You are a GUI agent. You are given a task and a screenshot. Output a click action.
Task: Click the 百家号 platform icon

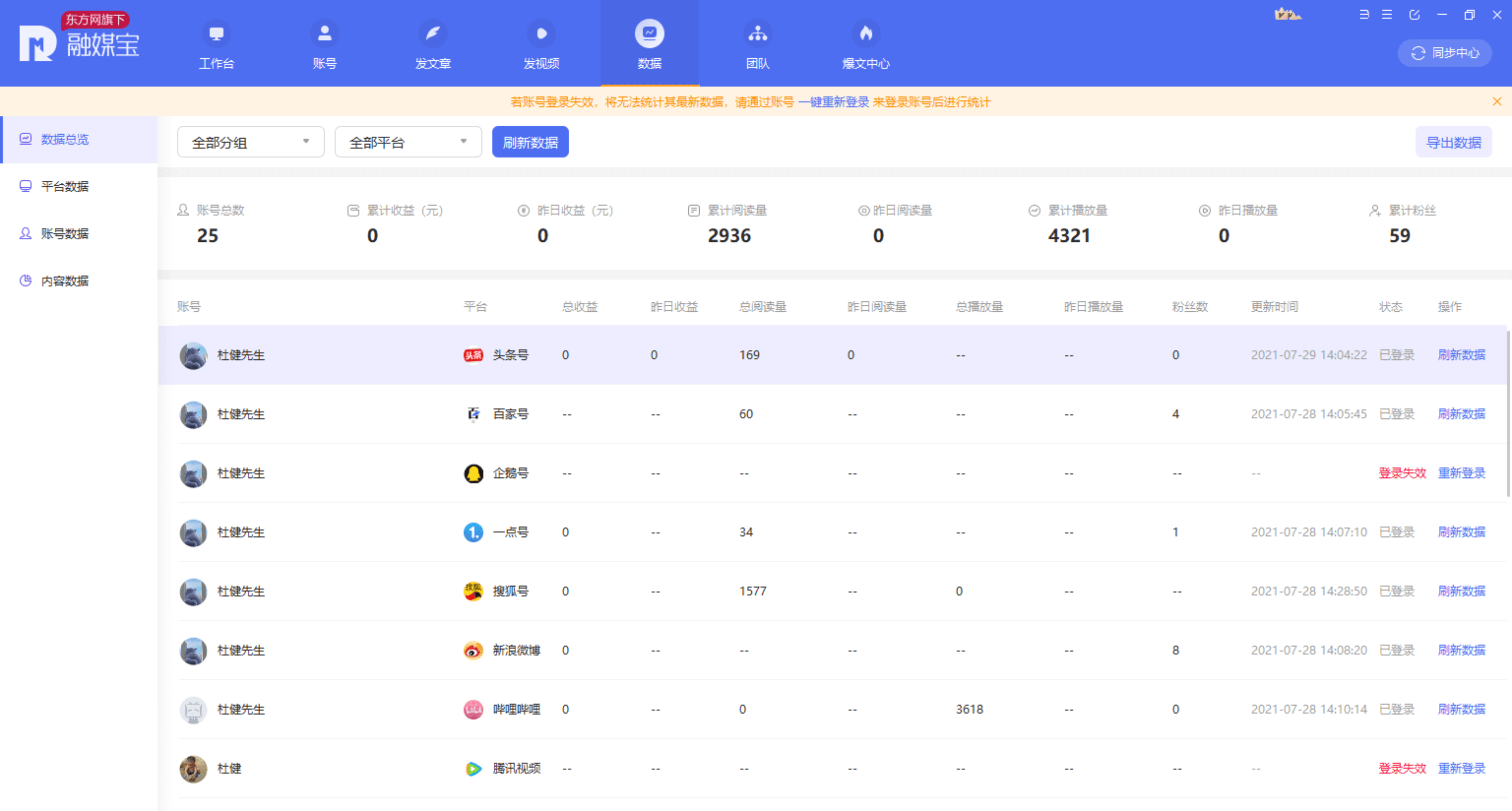click(x=473, y=414)
